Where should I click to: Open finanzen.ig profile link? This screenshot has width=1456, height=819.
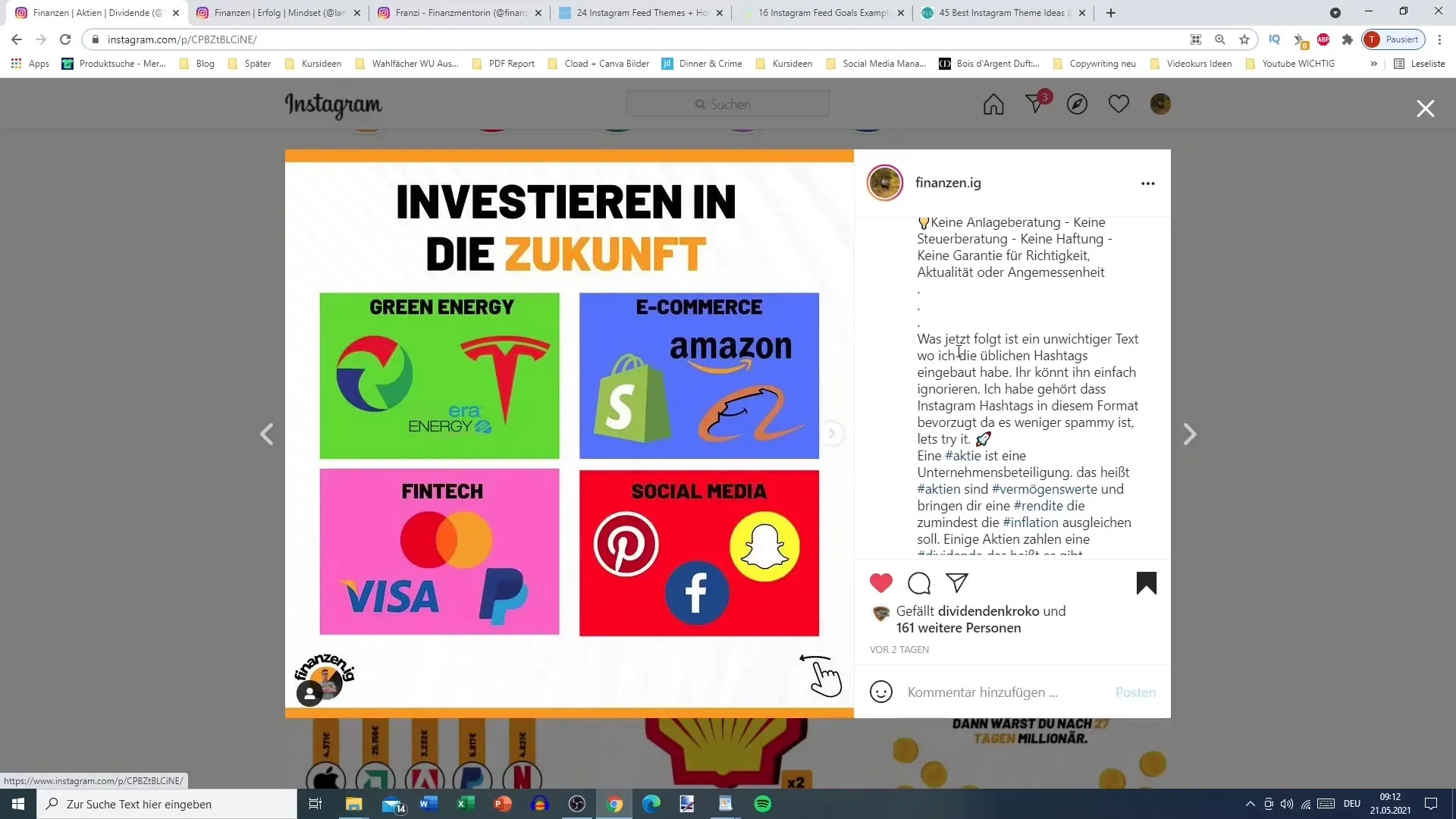[948, 183]
